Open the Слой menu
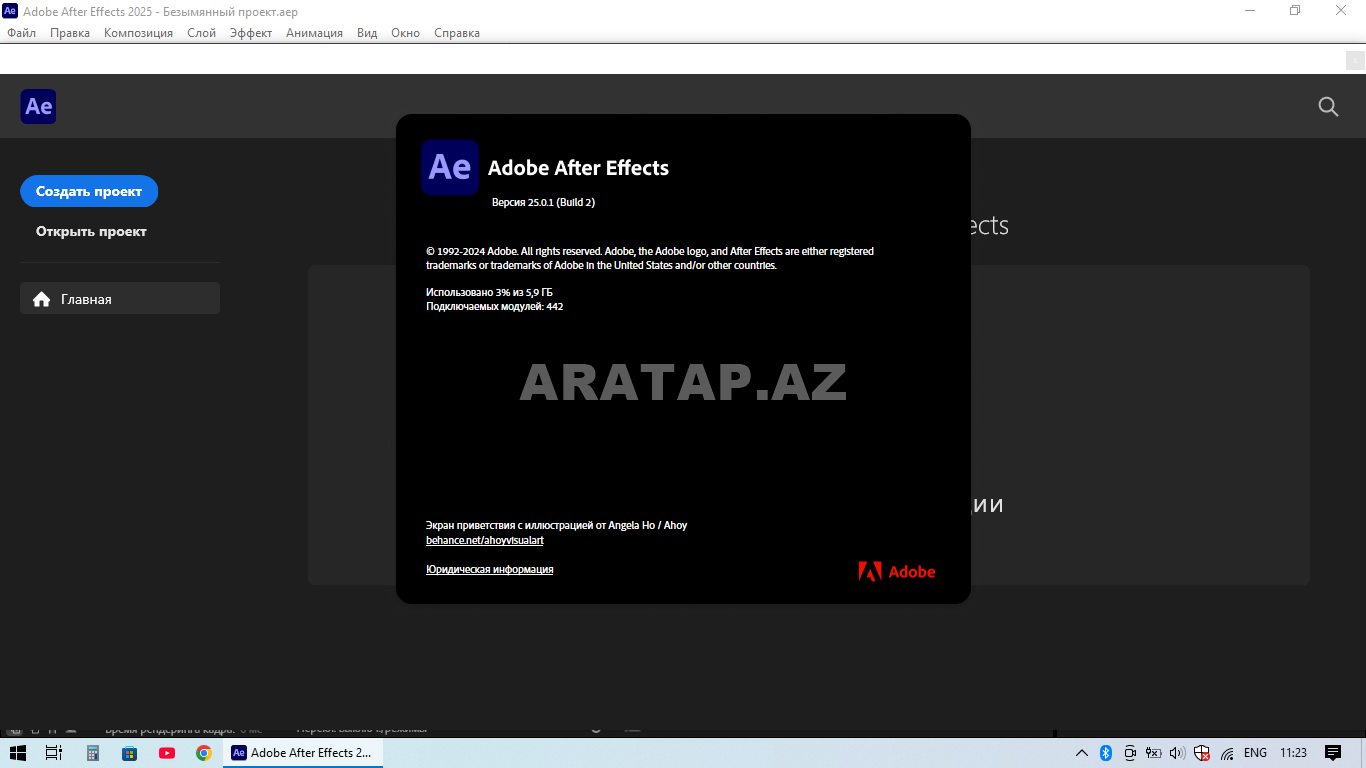The image size is (1366, 768). [201, 33]
